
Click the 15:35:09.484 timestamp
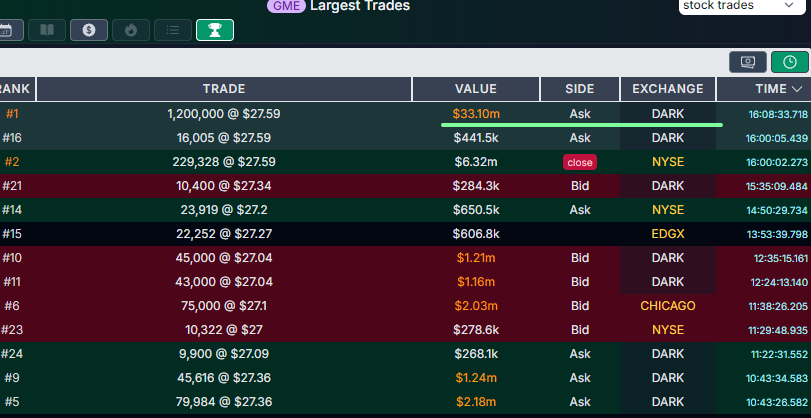tap(777, 186)
